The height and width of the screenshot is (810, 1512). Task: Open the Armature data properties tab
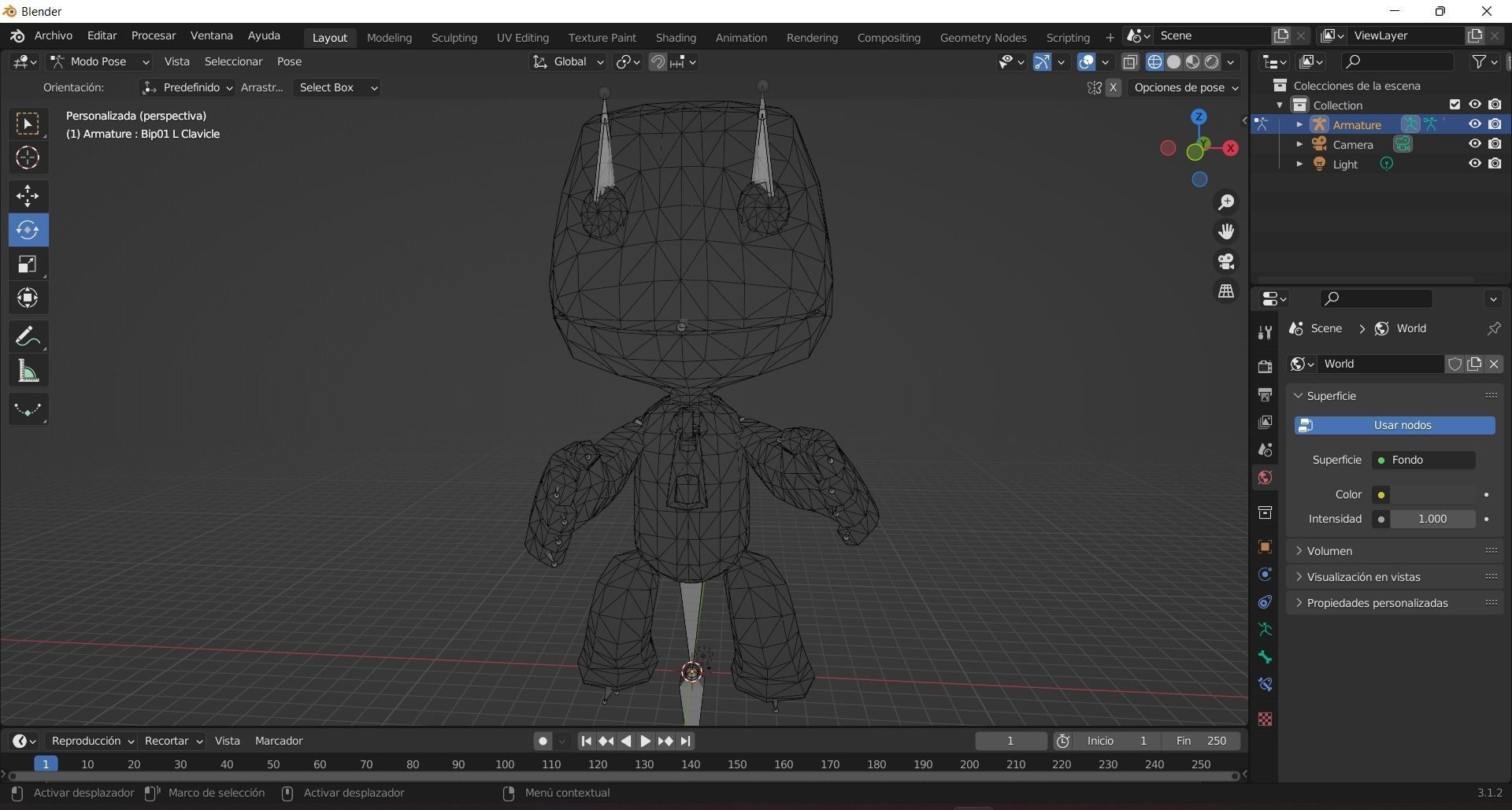click(x=1265, y=629)
